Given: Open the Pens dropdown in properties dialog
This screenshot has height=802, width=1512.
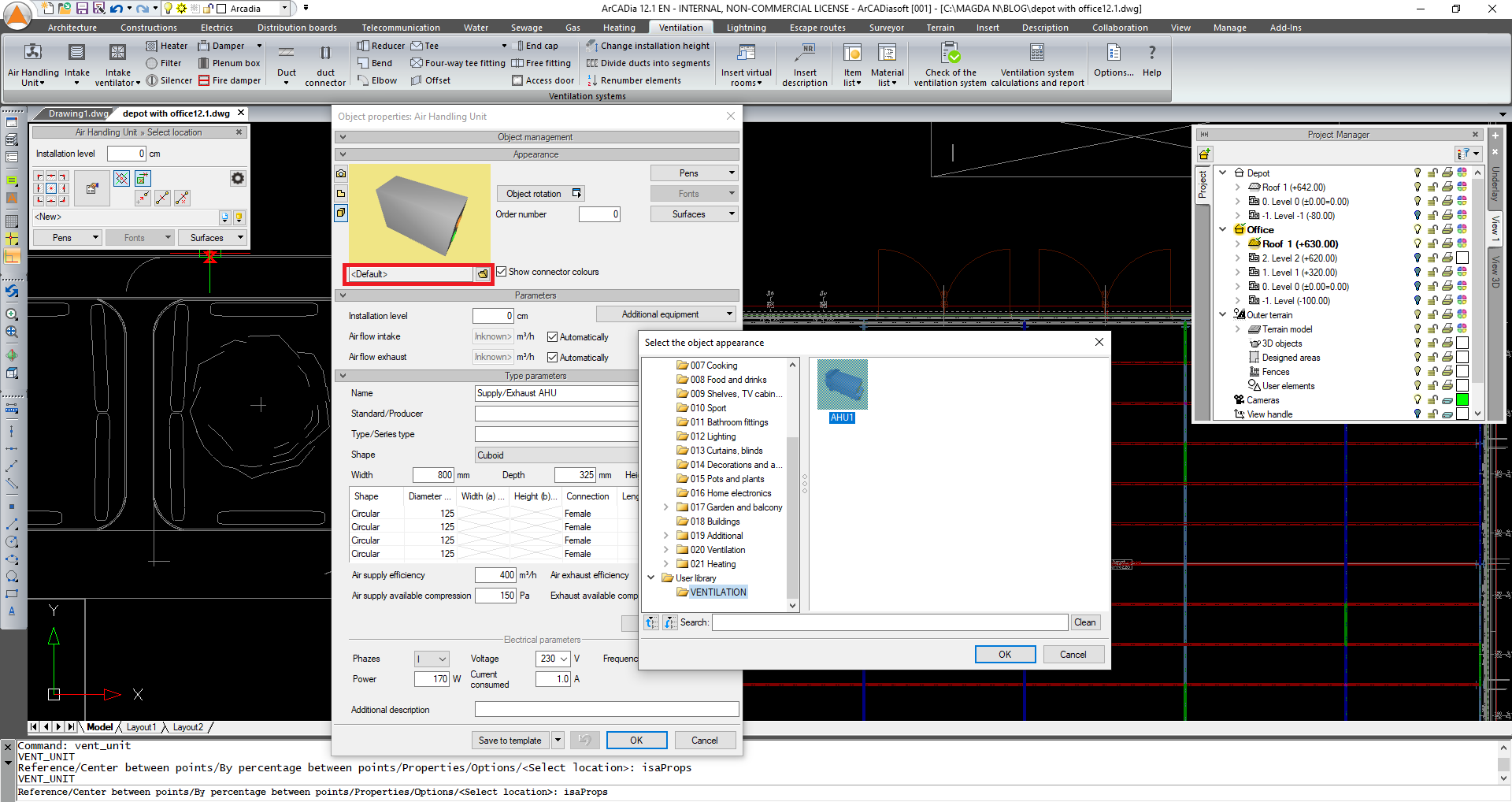Looking at the screenshot, I should [x=694, y=173].
